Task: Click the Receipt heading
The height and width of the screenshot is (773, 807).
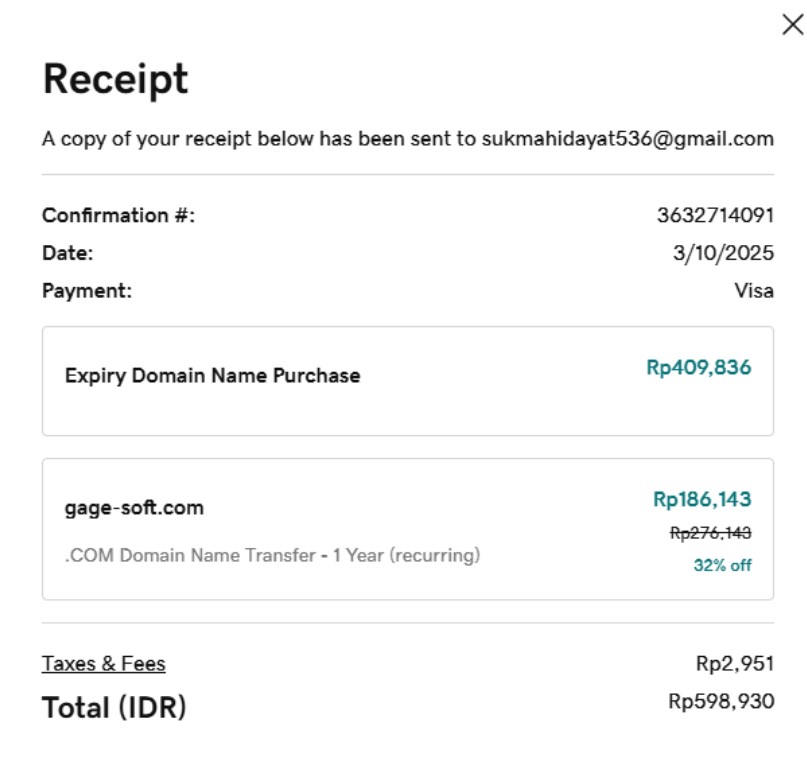Action: point(115,79)
